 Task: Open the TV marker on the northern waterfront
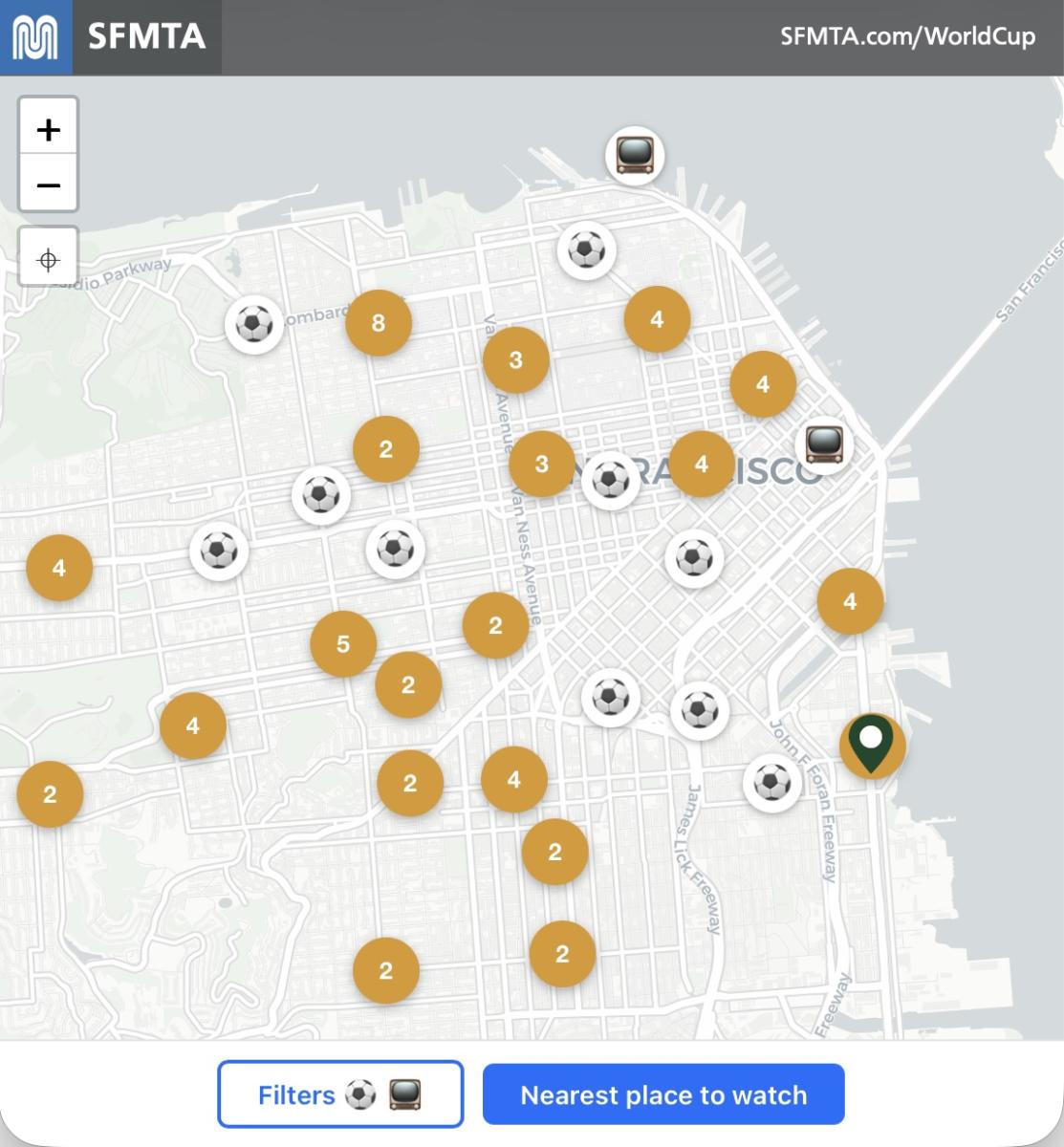(635, 155)
